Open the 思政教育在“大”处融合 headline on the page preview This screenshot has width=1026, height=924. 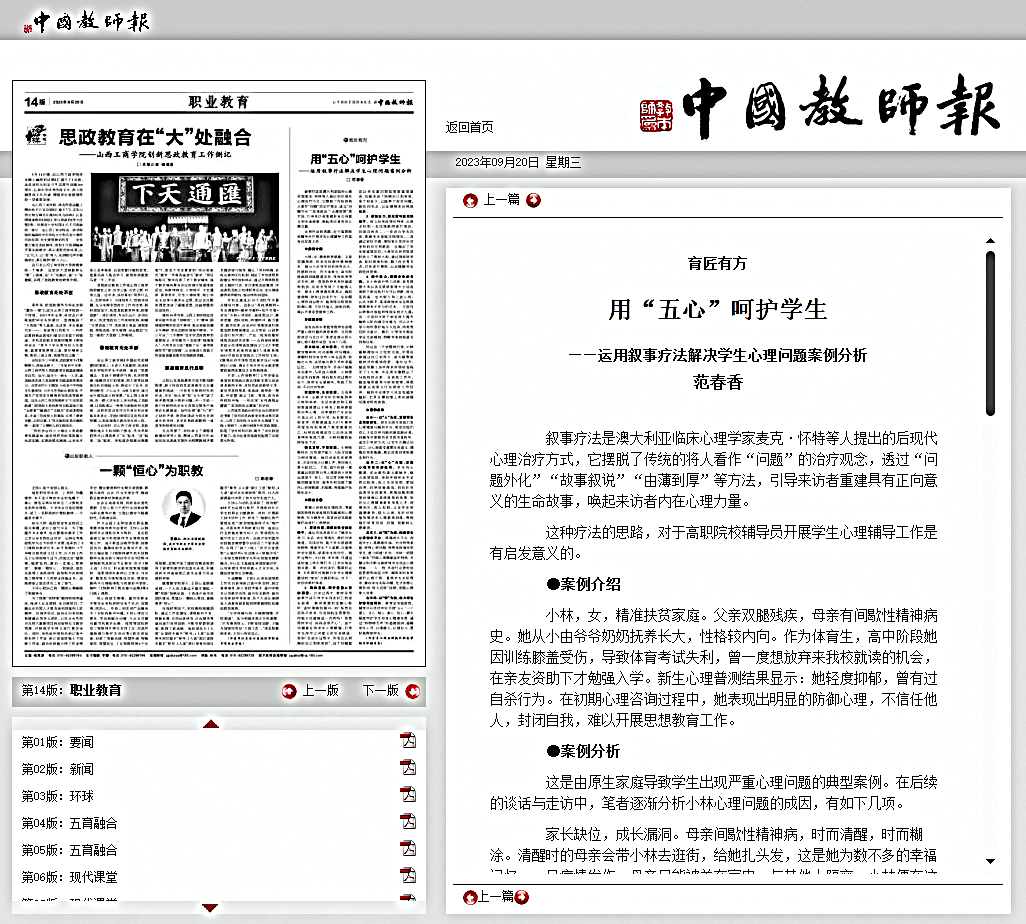[x=155, y=137]
